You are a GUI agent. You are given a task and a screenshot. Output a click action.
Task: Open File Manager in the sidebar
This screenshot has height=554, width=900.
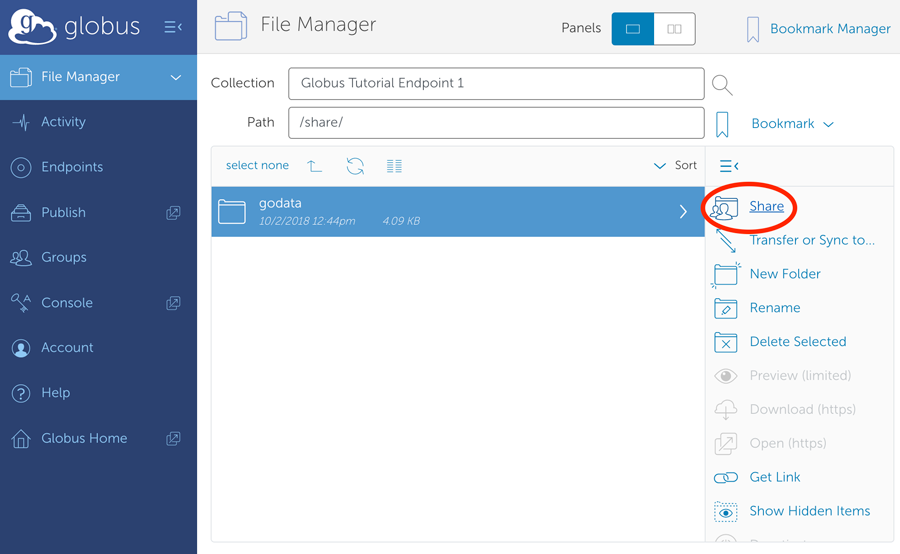click(x=98, y=77)
